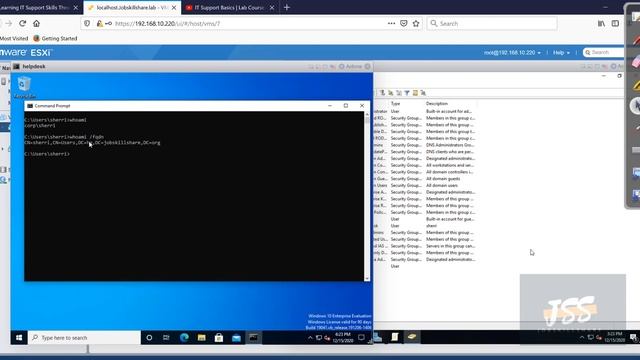Select the yellow highlighter annotation tool
The width and height of the screenshot is (640, 360).
click(x=636, y=84)
